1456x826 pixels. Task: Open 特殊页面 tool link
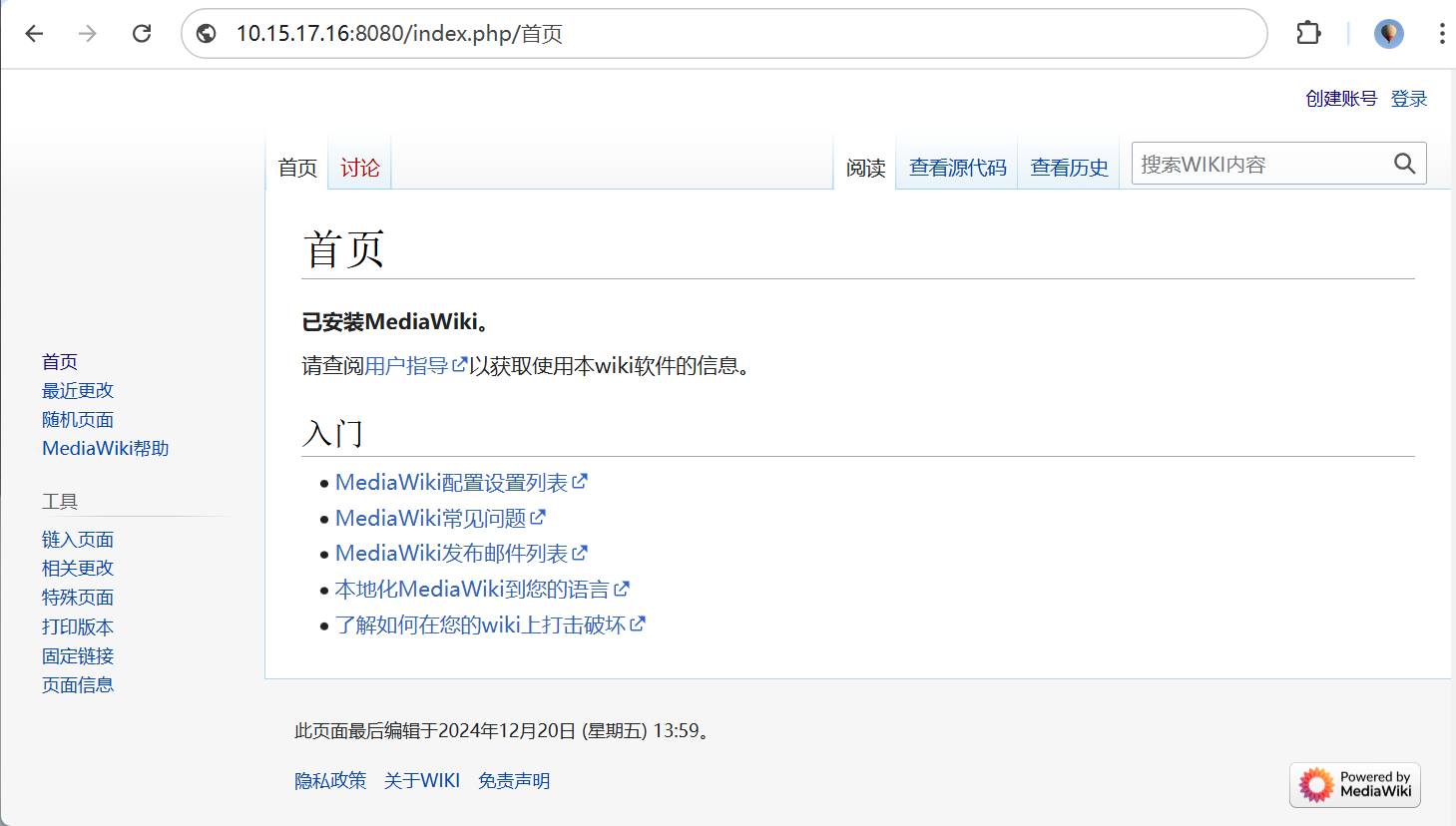coord(78,598)
